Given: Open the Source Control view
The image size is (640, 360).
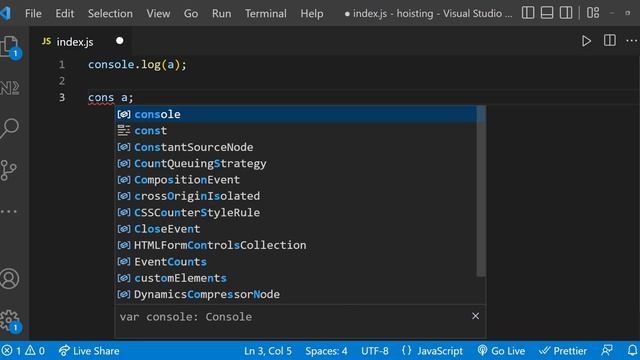Looking at the screenshot, I should coord(9,170).
